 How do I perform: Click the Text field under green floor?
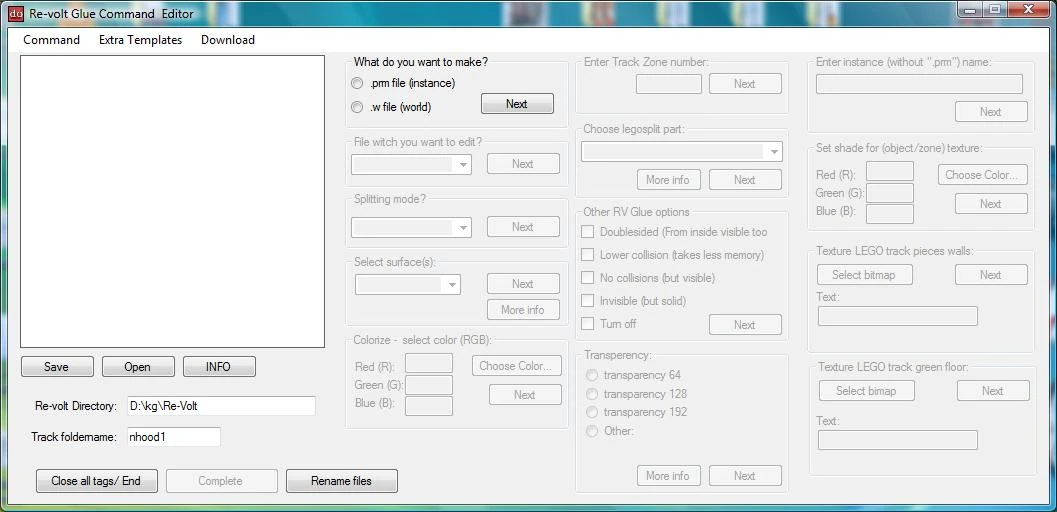pyautogui.click(x=898, y=440)
